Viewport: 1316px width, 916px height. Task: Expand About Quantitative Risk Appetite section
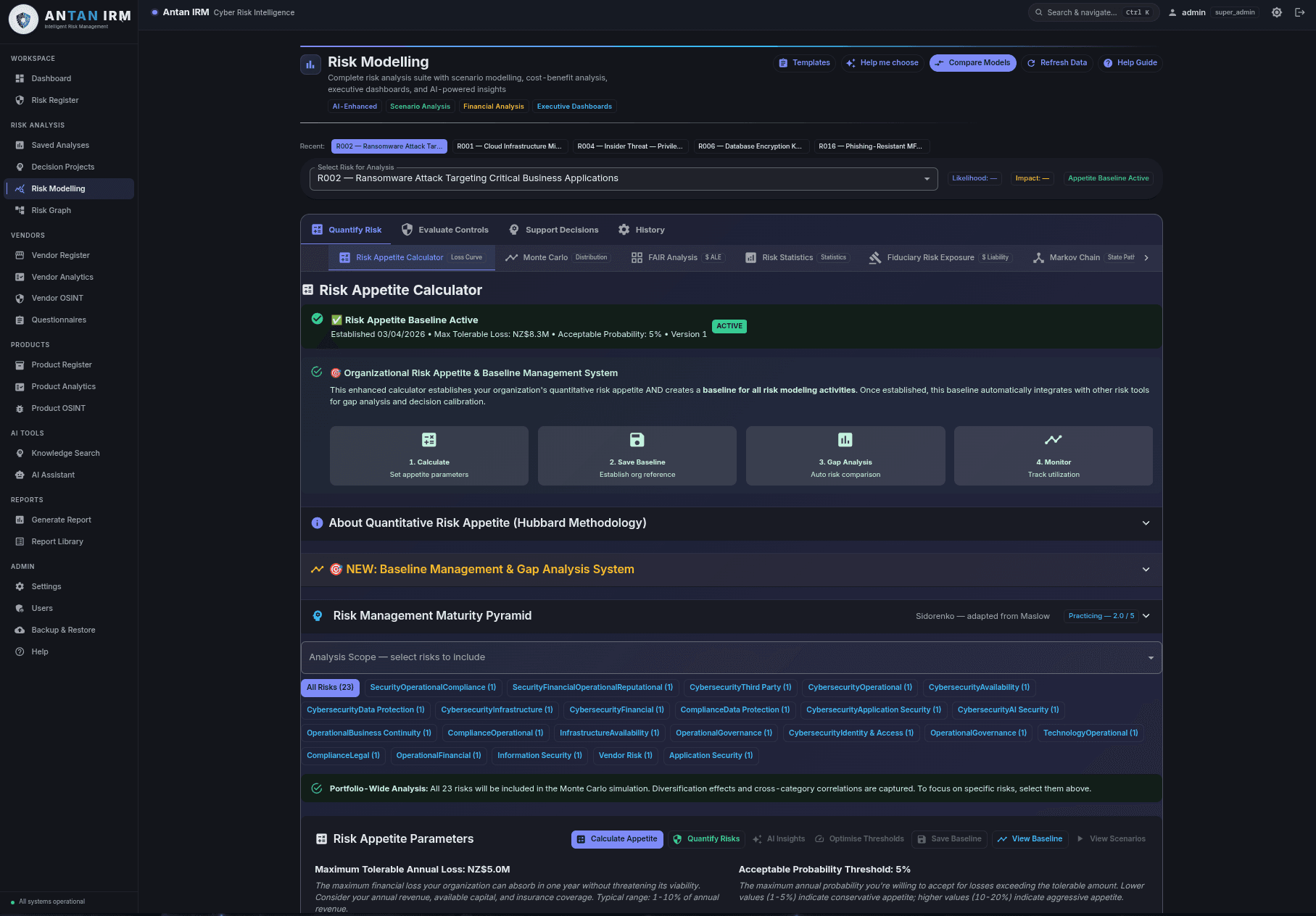coord(731,523)
